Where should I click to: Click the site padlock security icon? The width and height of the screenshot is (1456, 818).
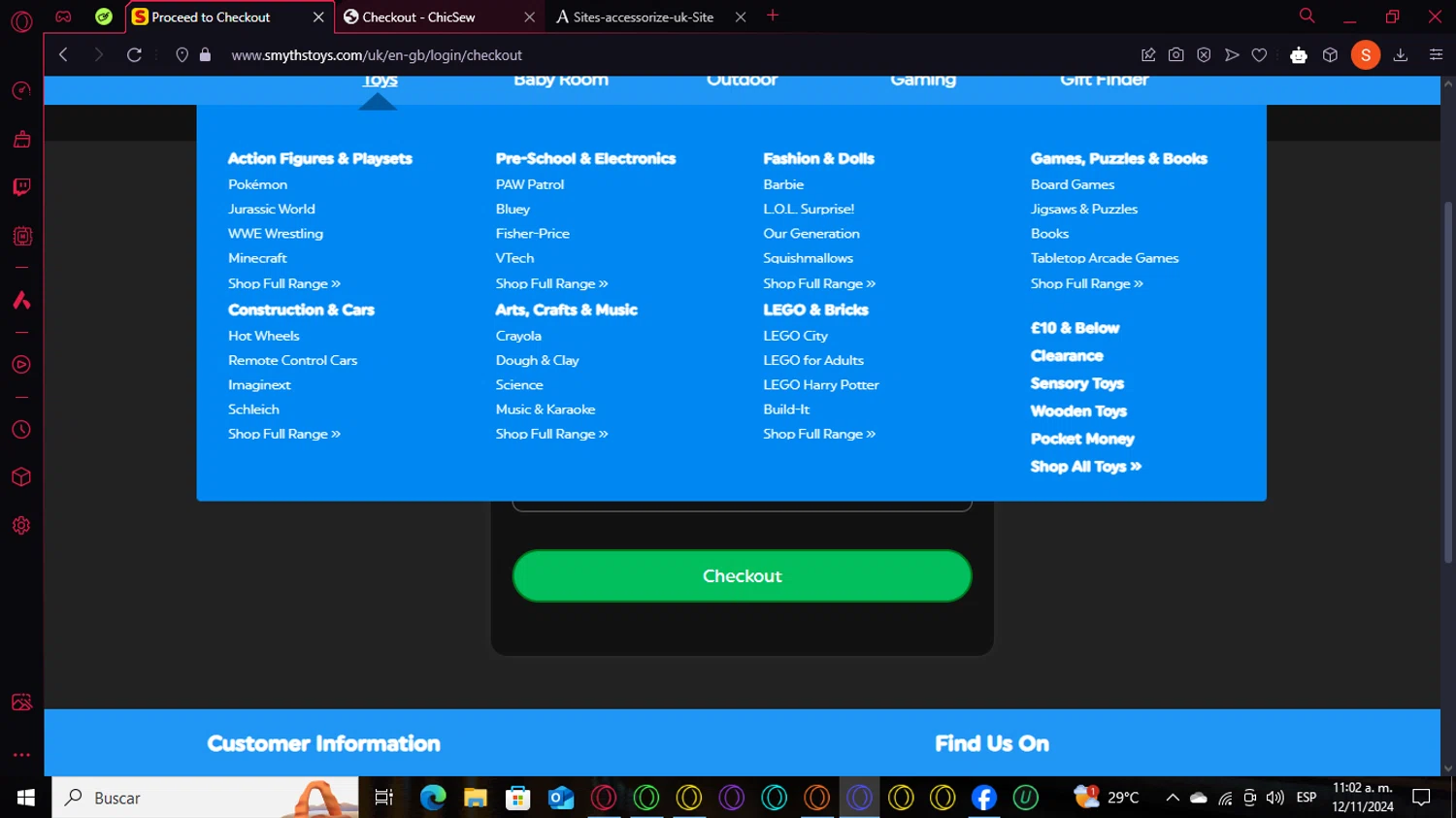pos(205,54)
